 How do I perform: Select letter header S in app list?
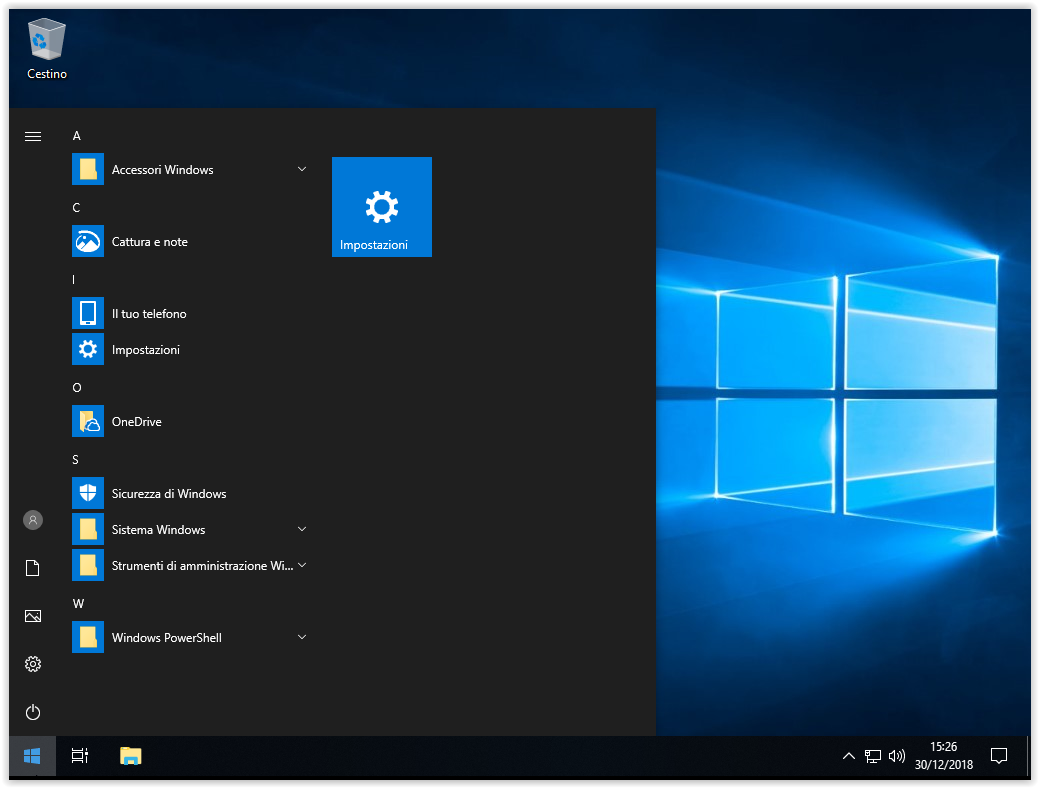click(x=76, y=459)
